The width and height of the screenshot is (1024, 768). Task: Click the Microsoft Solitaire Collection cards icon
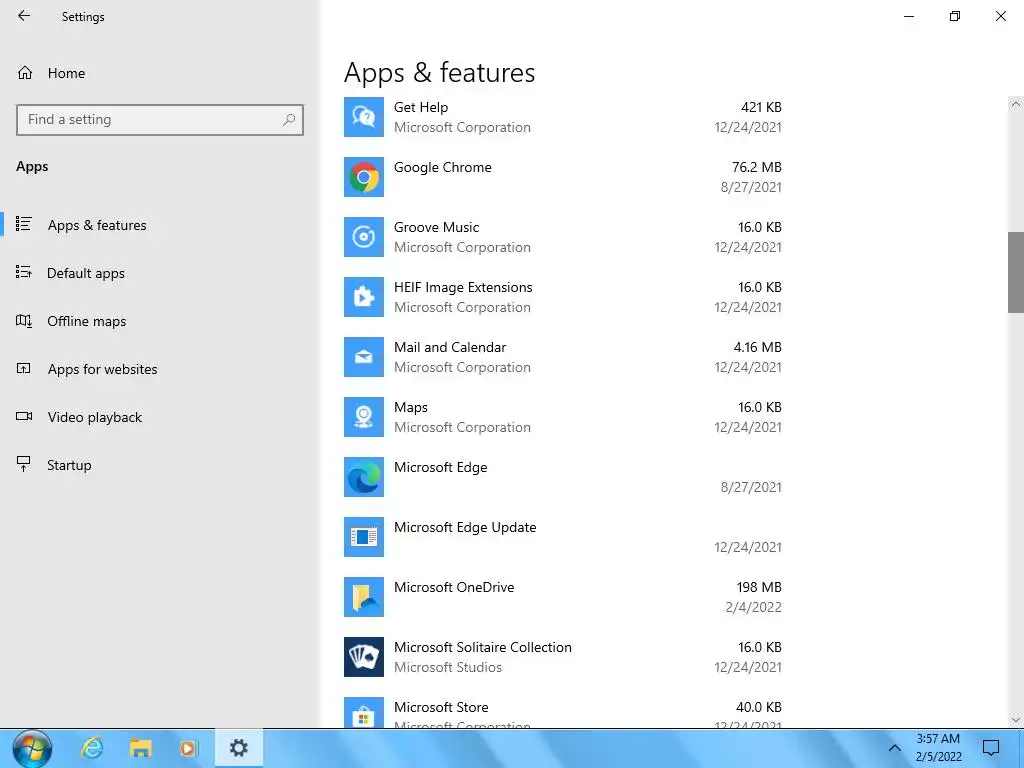[x=364, y=657]
